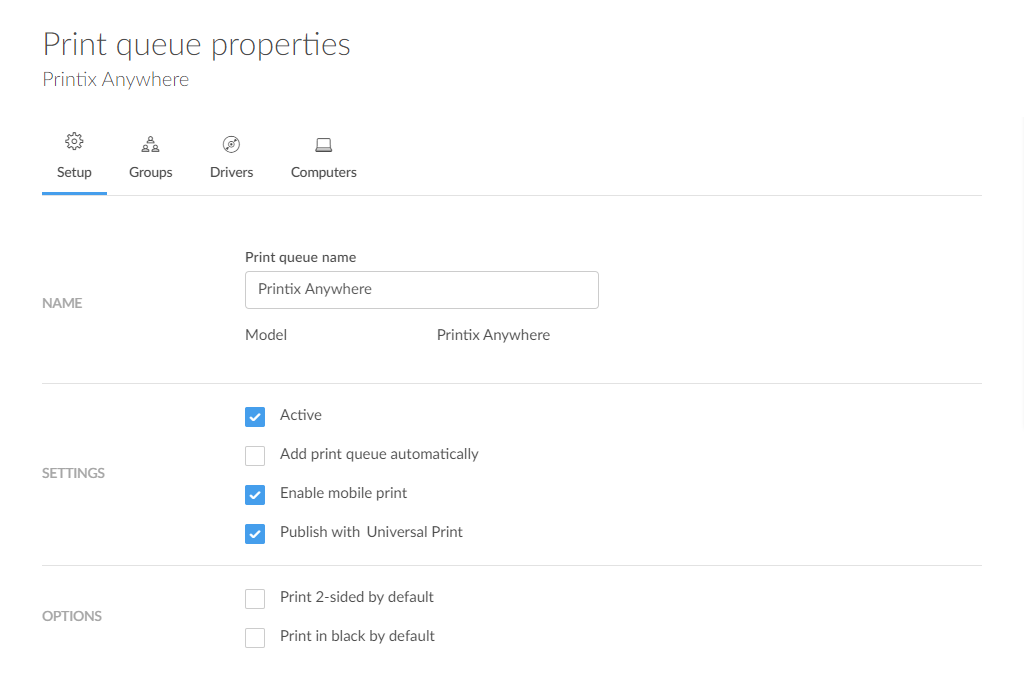Click the Printix Anywhere subtitle under heading
The height and width of the screenshot is (674, 1024).
tap(116, 80)
